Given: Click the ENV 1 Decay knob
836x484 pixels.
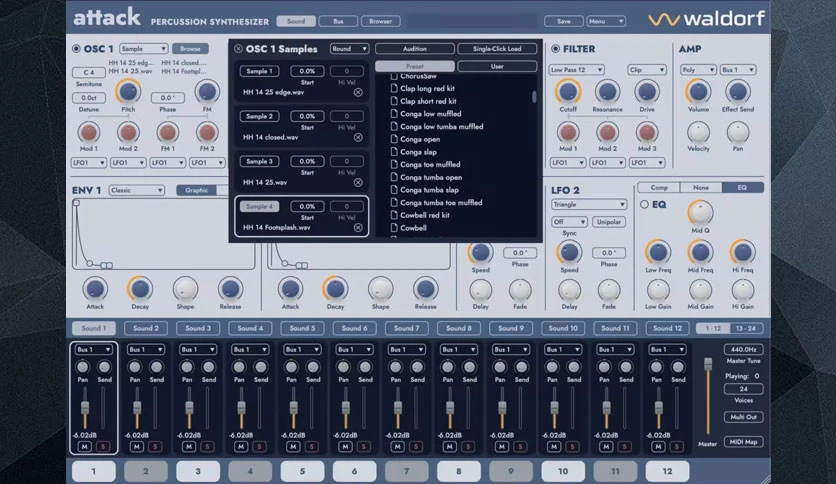Looking at the screenshot, I should tap(140, 289).
